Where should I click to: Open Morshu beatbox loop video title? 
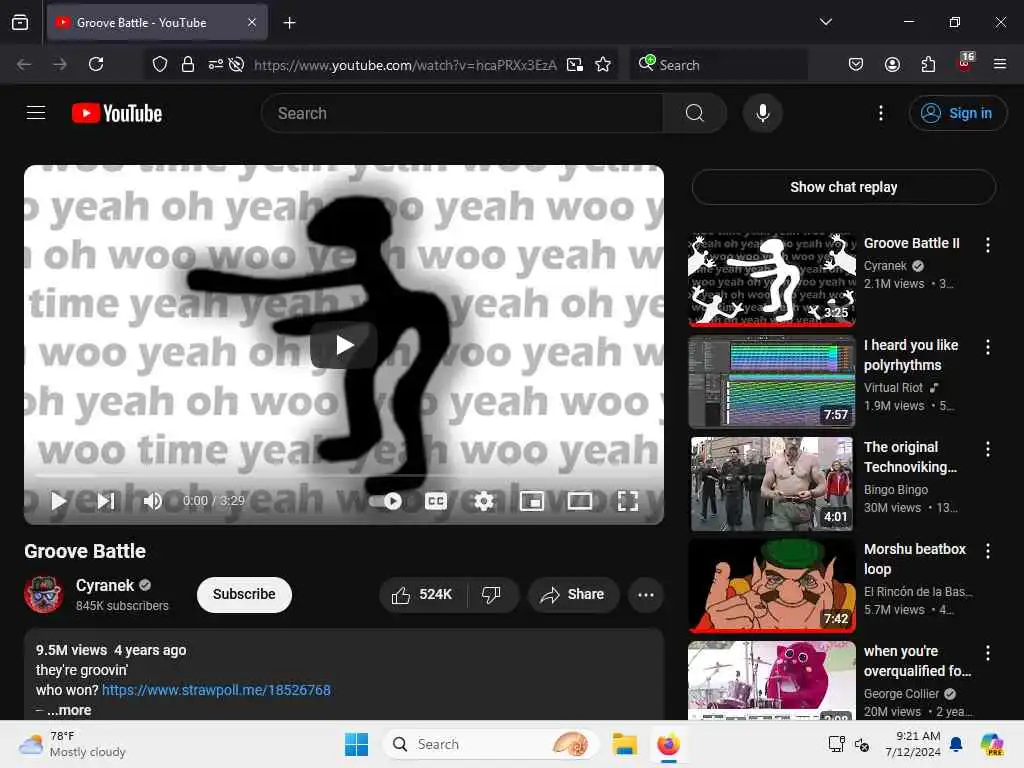(914, 558)
